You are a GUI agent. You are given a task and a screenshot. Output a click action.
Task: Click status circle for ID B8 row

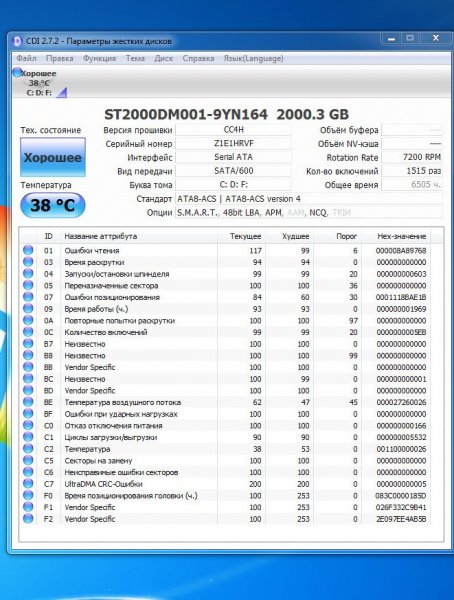[x=28, y=355]
